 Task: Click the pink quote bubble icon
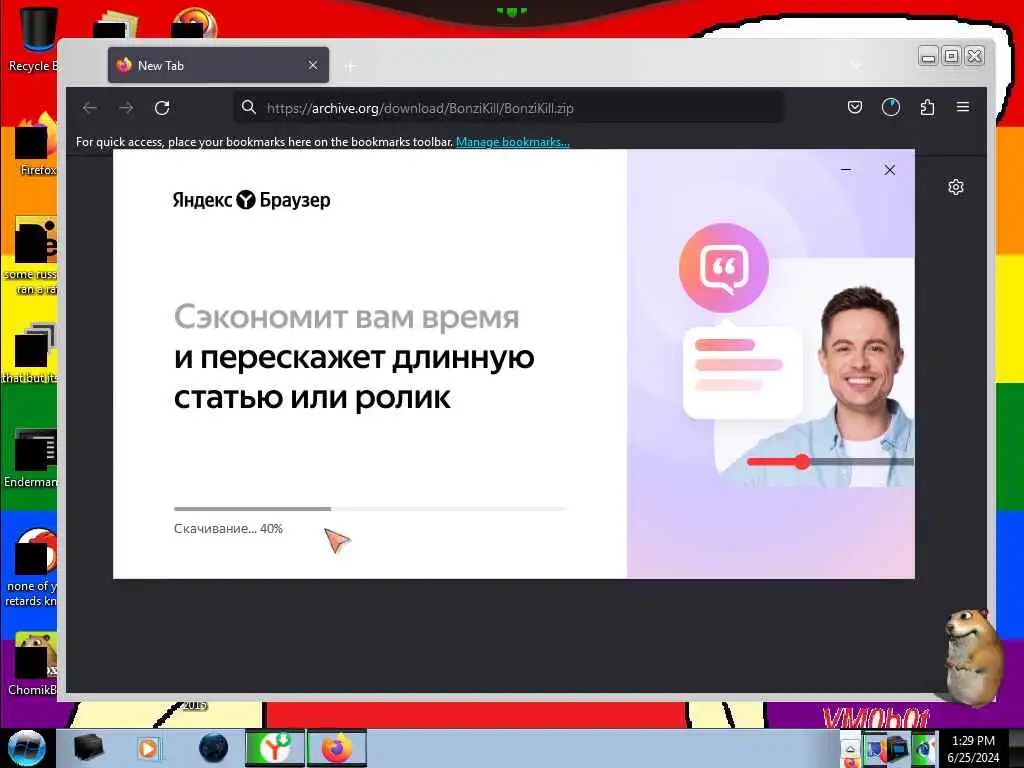pos(724,268)
